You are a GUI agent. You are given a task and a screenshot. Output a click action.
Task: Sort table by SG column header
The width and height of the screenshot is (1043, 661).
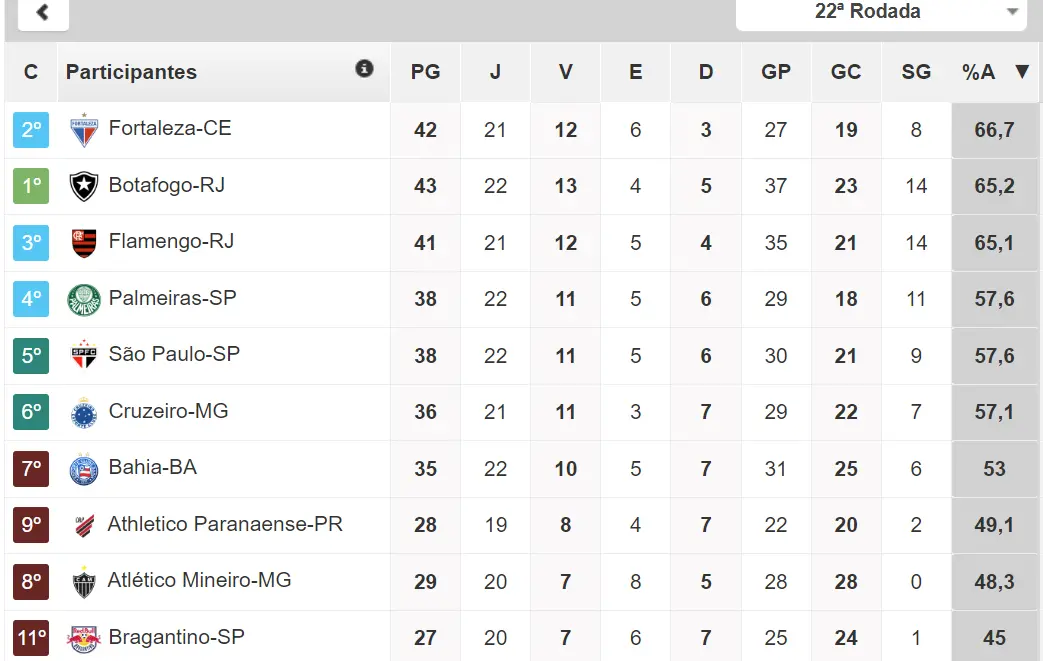[x=915, y=72]
